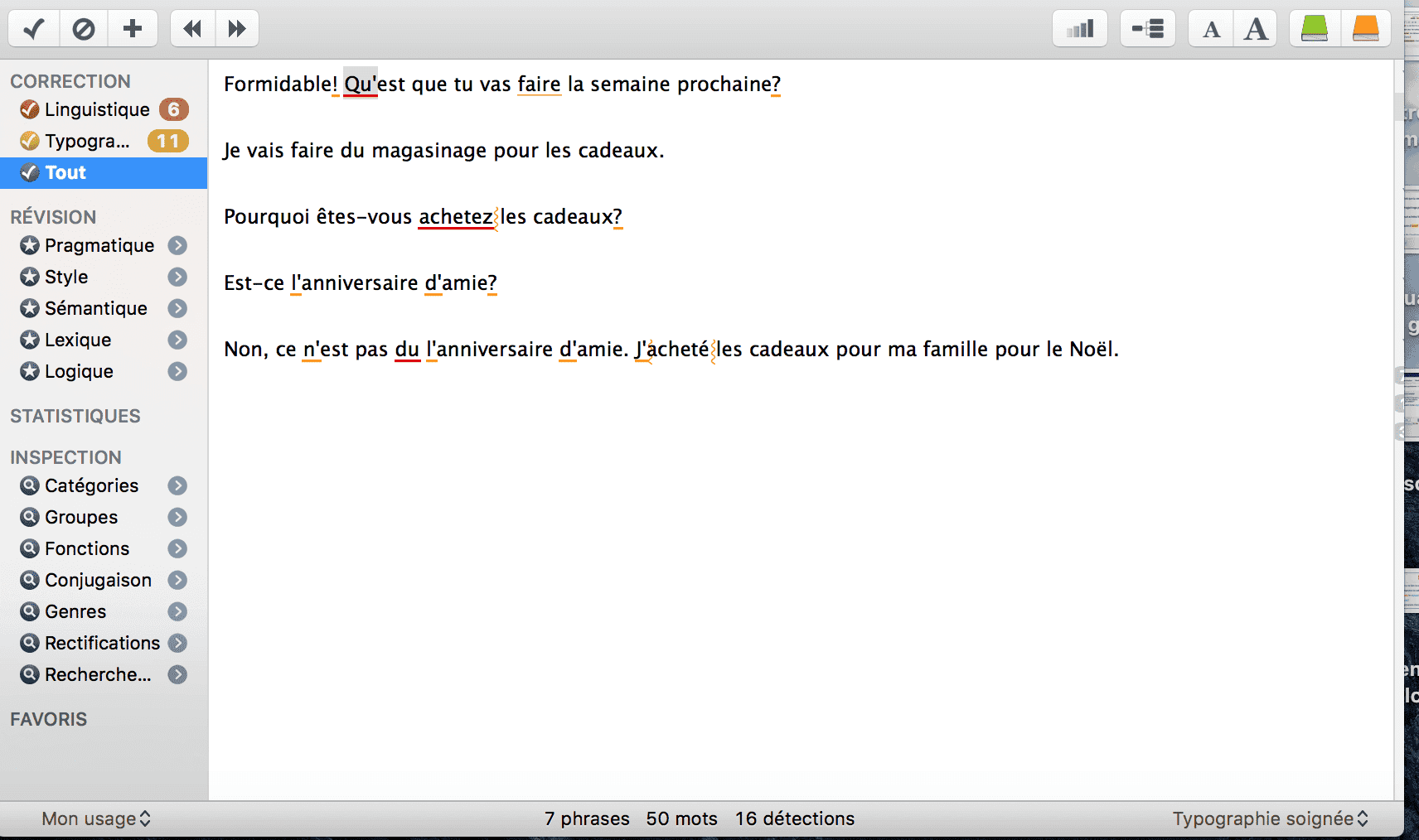Viewport: 1419px width, 840px height.
Task: Toggle the Linguistique correction filter
Action: (97, 109)
